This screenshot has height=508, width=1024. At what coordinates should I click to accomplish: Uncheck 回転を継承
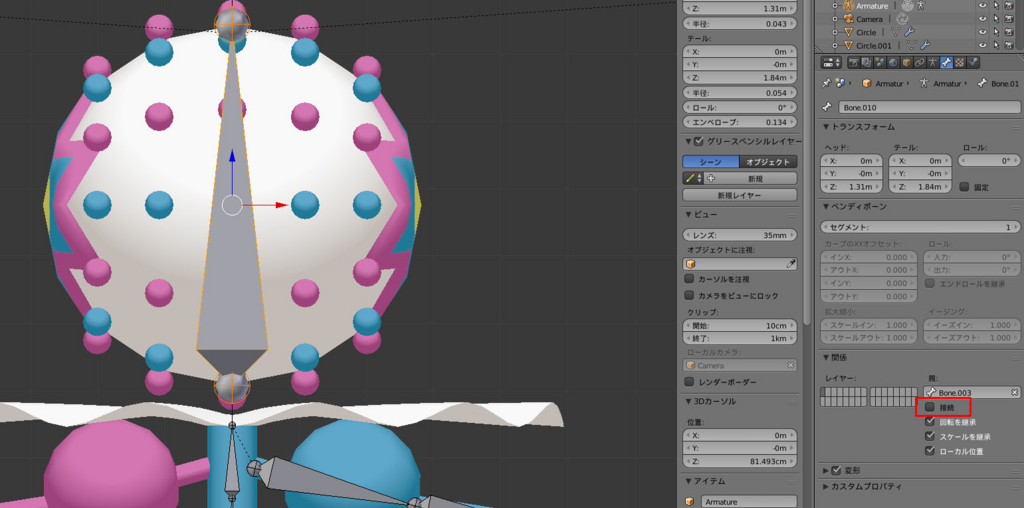(931, 422)
